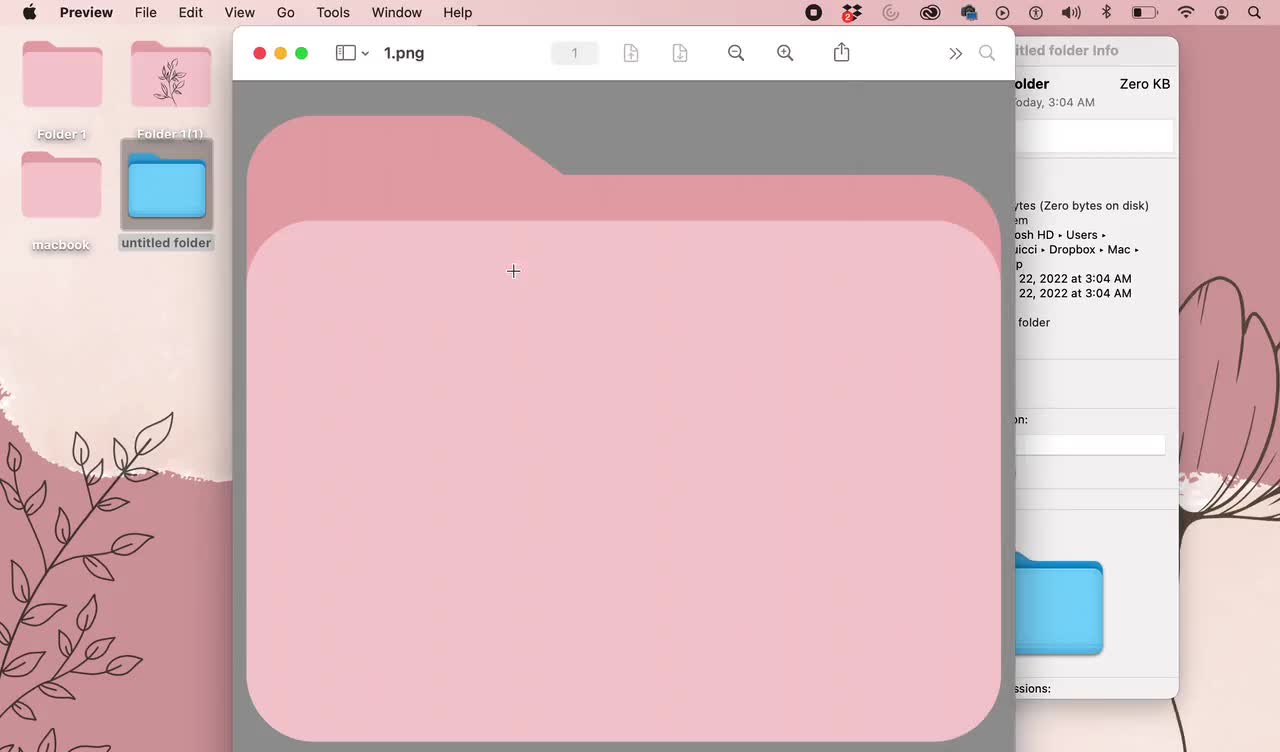Screen dimensions: 1280x752
Task: Open the macbook folder on the desktop
Action: [61, 186]
